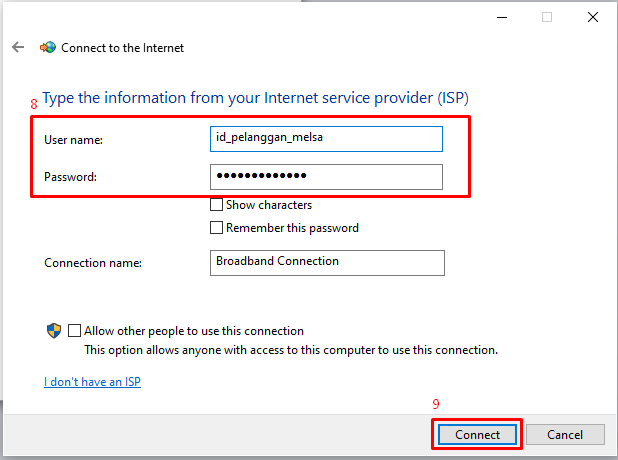Close the Connect to the Internet window
This screenshot has height=460, width=618.
click(593, 17)
